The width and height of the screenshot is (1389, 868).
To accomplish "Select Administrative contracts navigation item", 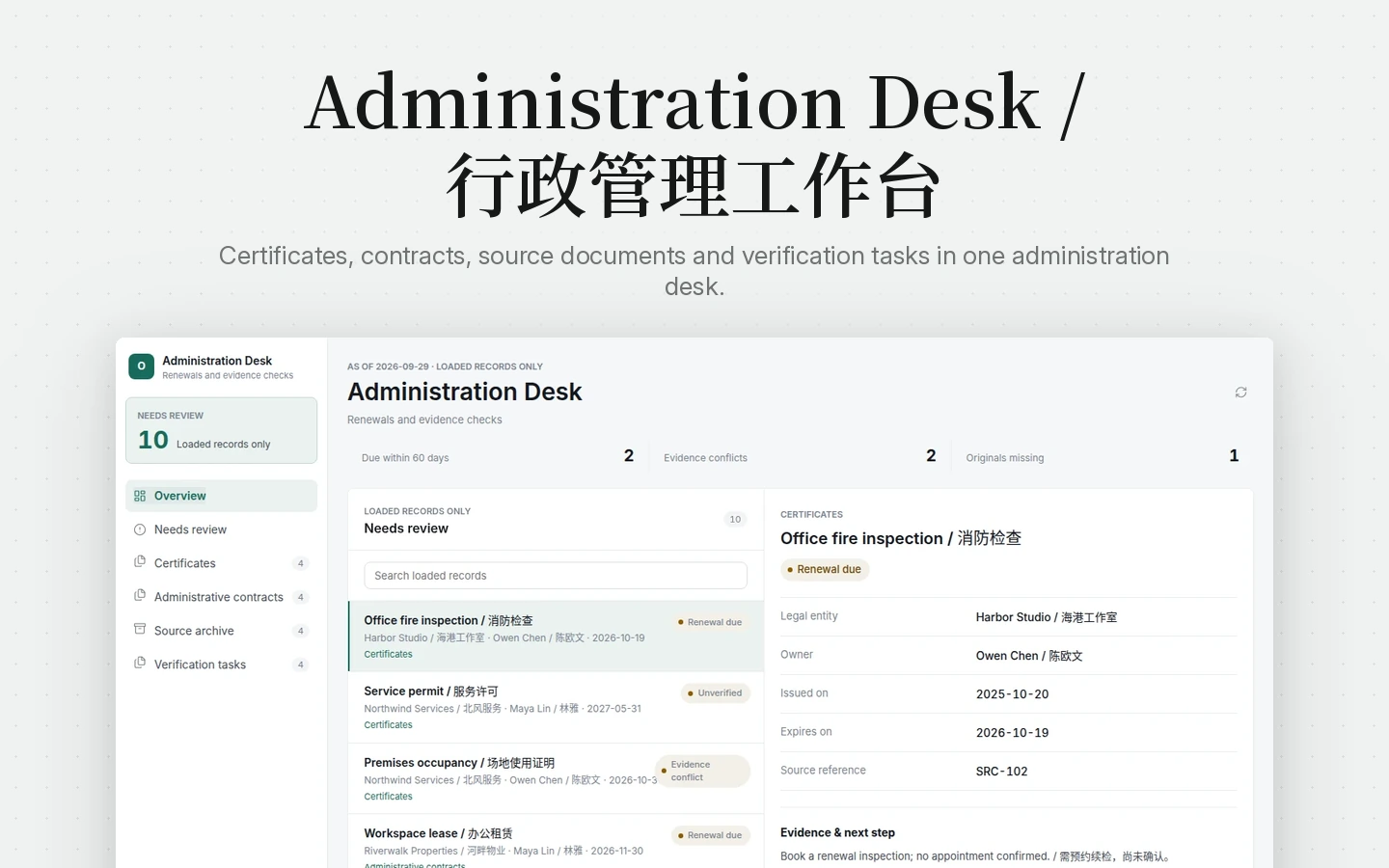I will [x=221, y=597].
